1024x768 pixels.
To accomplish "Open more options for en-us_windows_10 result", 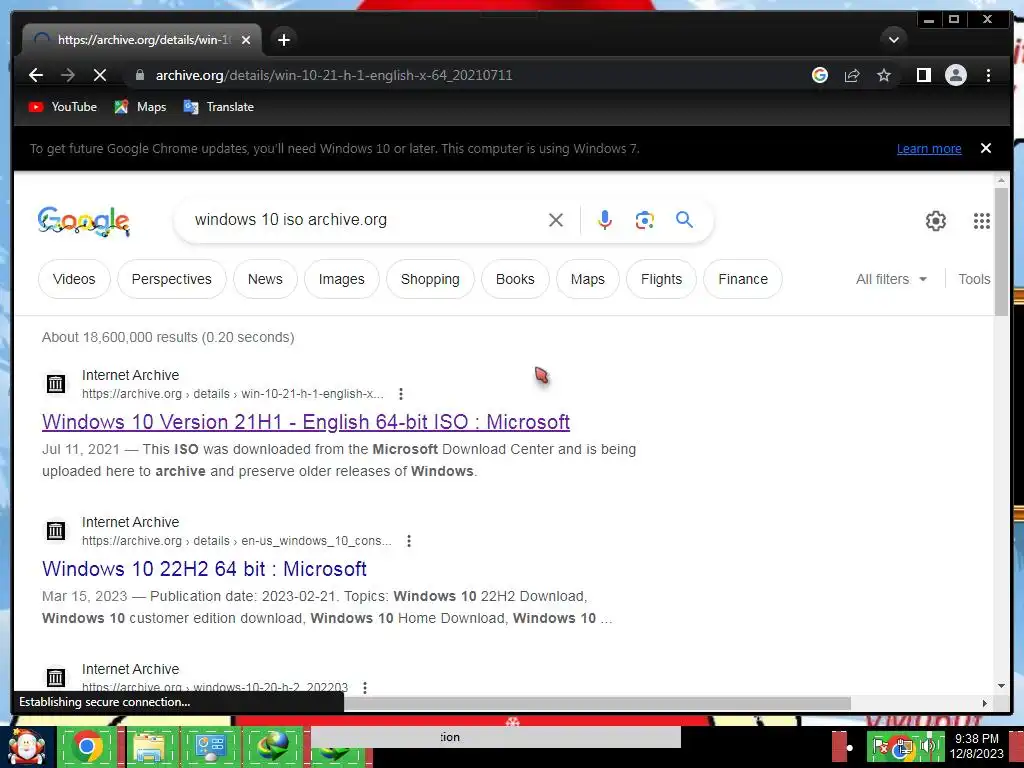I will pos(409,541).
